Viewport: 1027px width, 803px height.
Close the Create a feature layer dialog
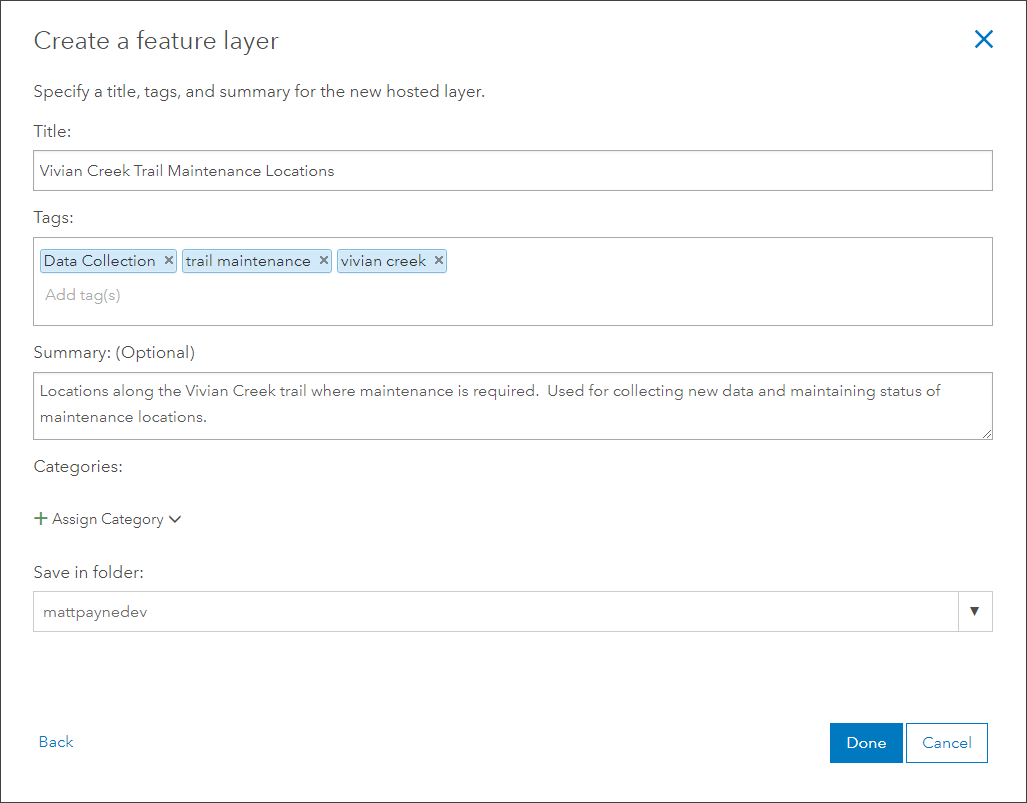click(x=984, y=40)
